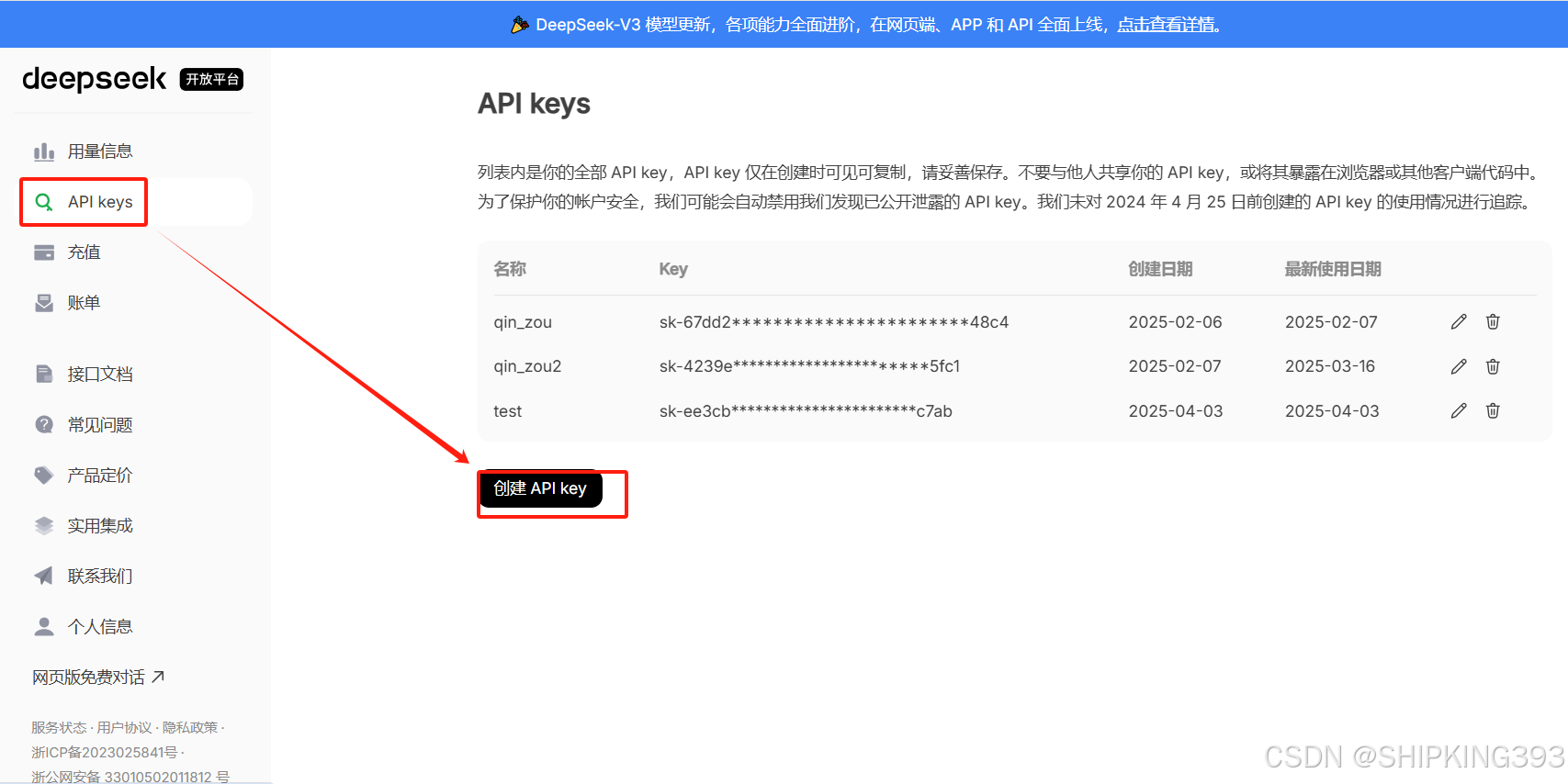The height and width of the screenshot is (784, 1568).
Task: Open the 网页版免费对话 link
Action: click(x=98, y=677)
